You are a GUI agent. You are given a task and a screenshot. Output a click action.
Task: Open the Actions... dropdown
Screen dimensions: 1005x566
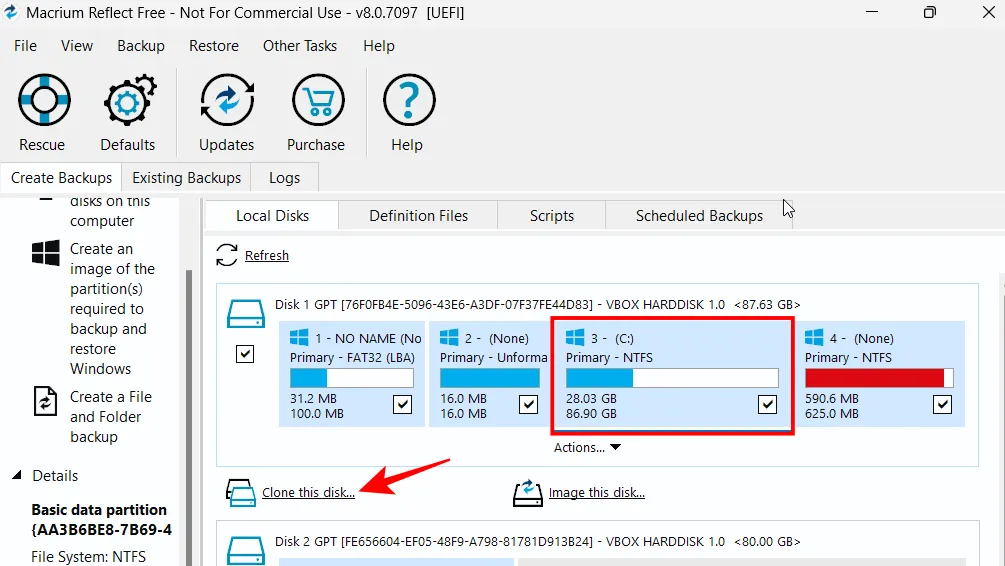click(x=587, y=447)
